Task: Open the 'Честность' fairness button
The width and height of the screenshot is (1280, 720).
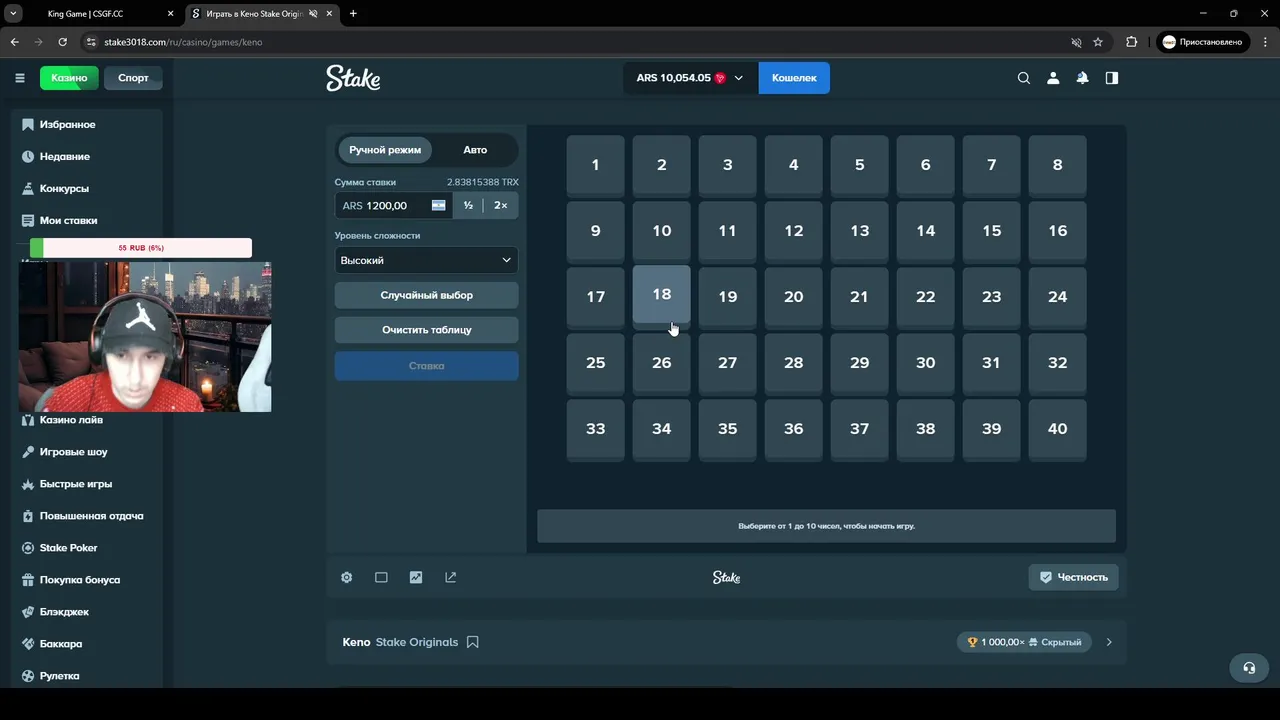Action: pos(1073,577)
